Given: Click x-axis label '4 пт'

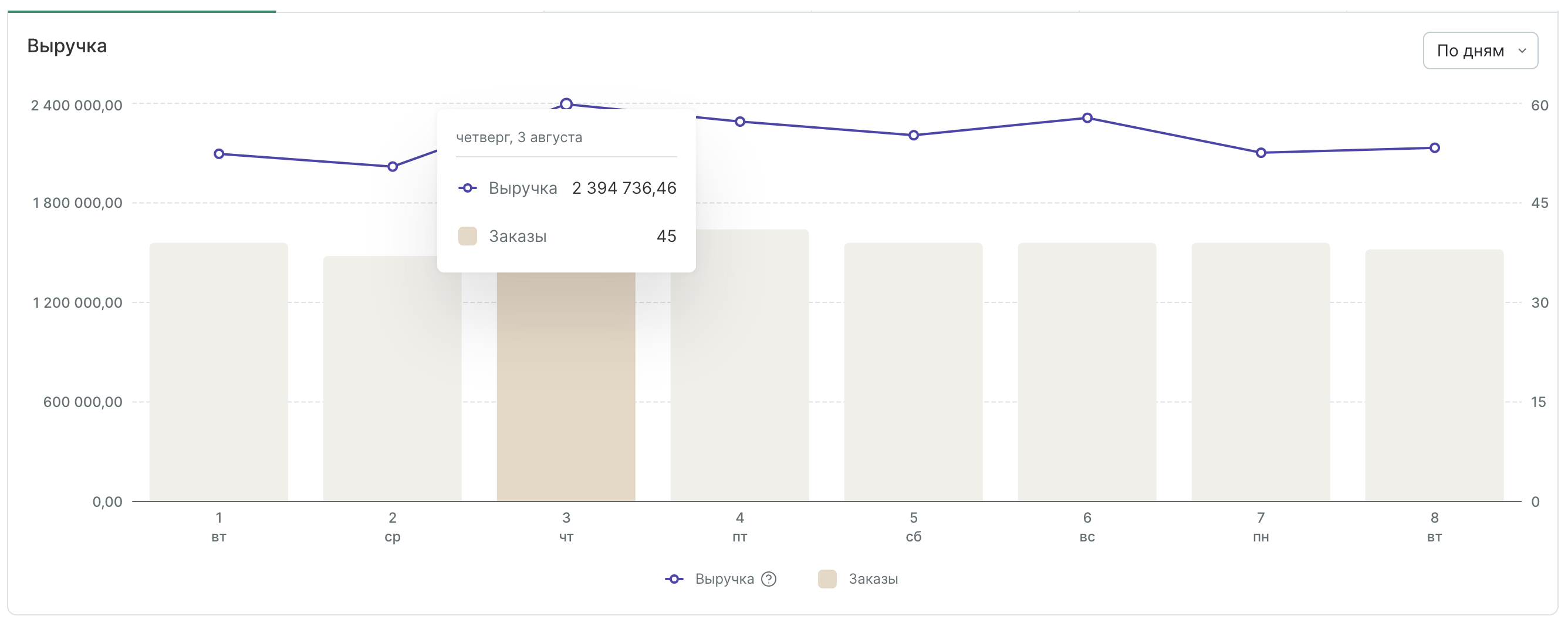Looking at the screenshot, I should 739,527.
